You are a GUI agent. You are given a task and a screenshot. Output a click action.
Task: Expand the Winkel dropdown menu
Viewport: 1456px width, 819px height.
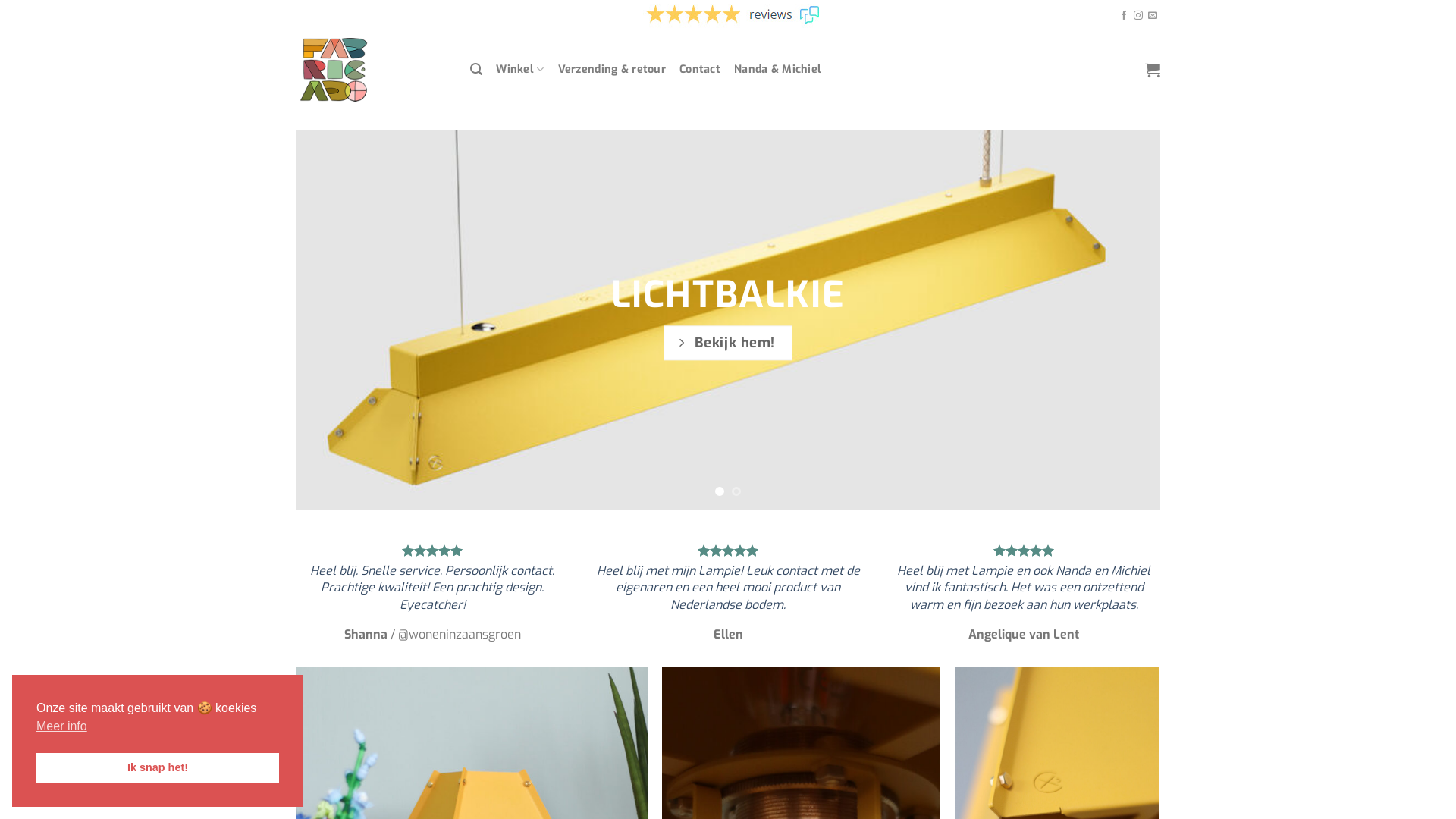[x=519, y=69]
